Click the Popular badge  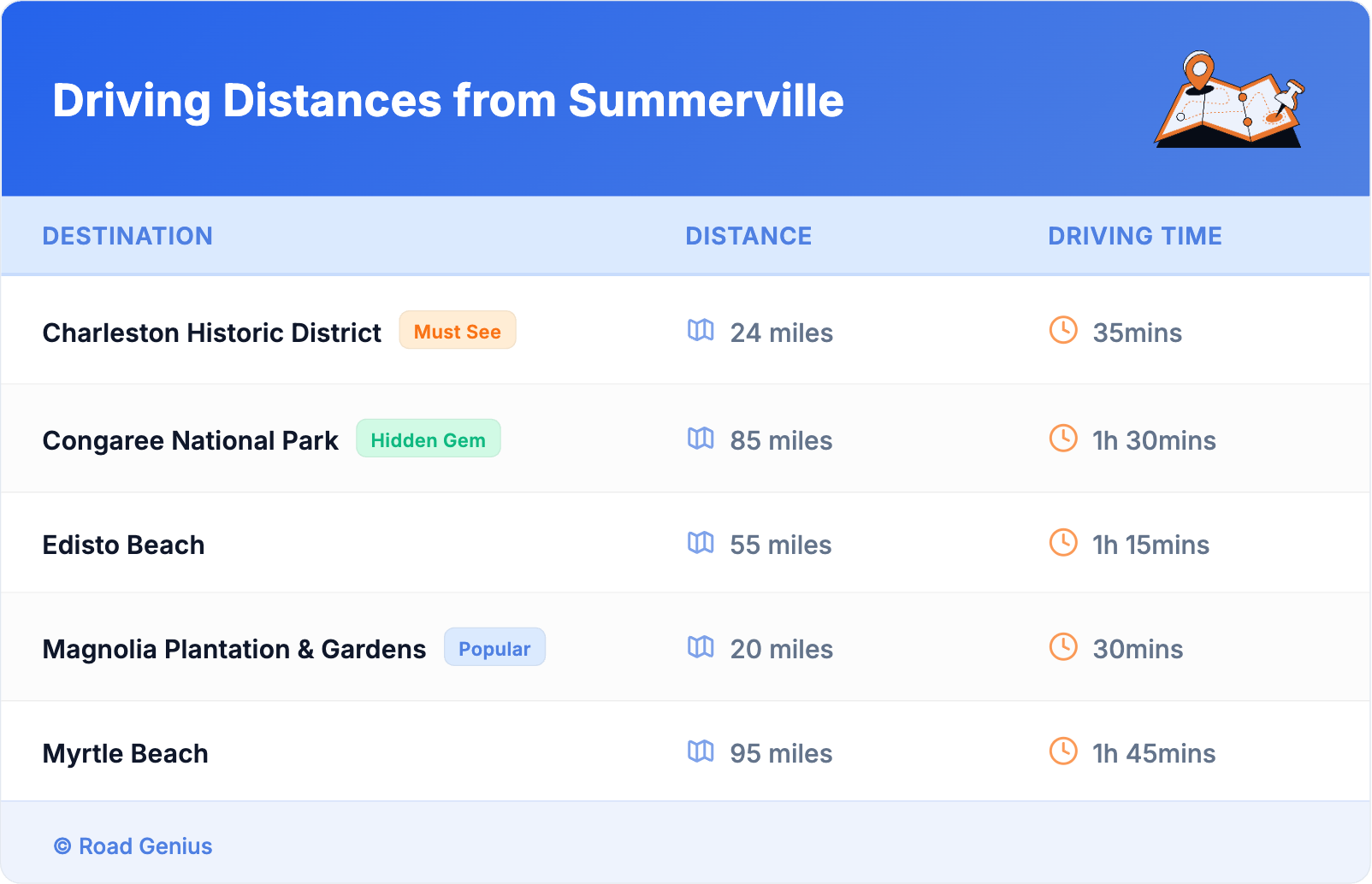click(494, 648)
